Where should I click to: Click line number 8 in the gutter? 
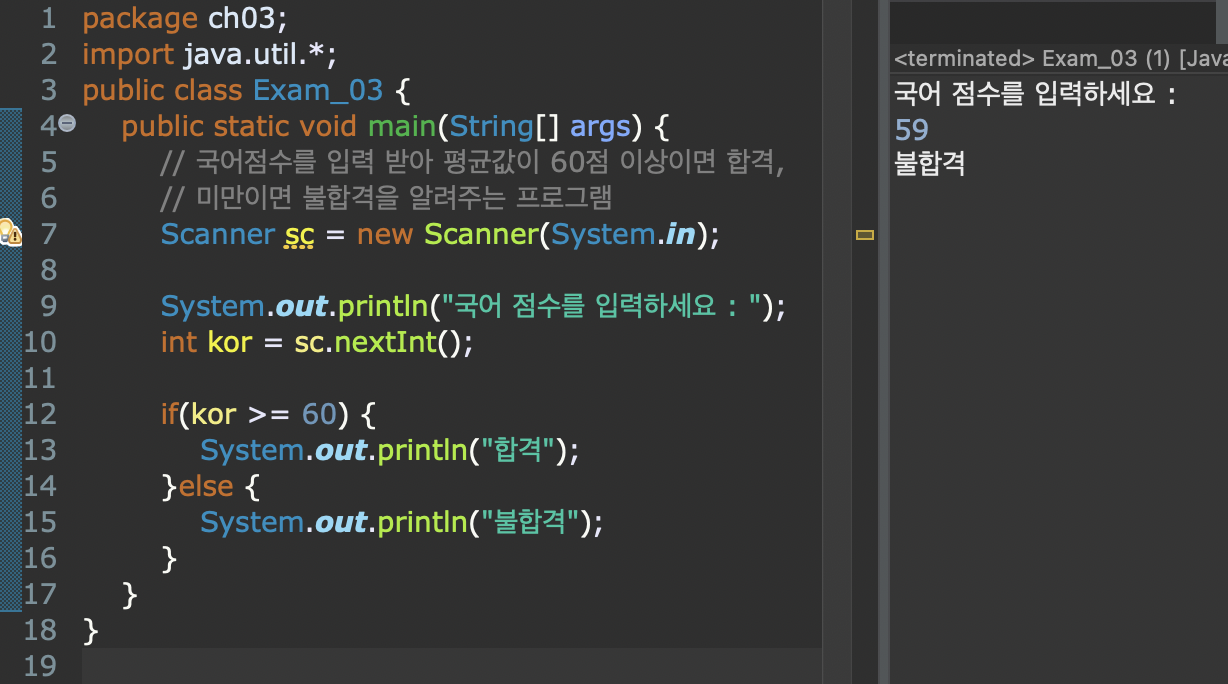tap(48, 270)
